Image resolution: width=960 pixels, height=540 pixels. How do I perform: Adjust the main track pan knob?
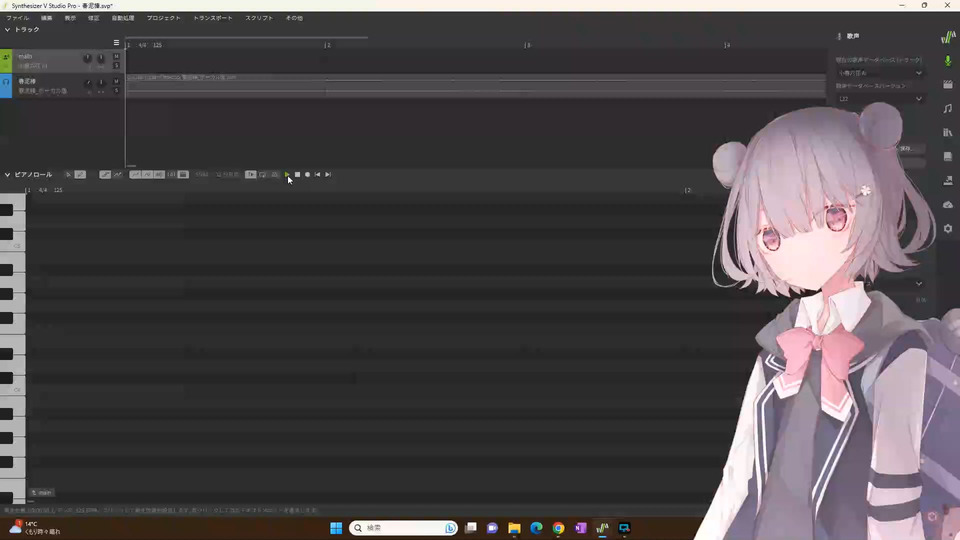pyautogui.click(x=101, y=58)
